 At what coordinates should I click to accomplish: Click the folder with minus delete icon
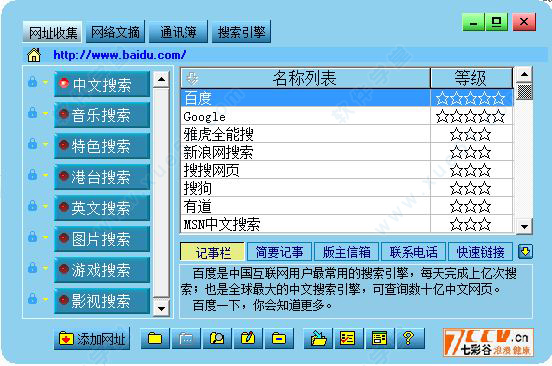pos(279,339)
